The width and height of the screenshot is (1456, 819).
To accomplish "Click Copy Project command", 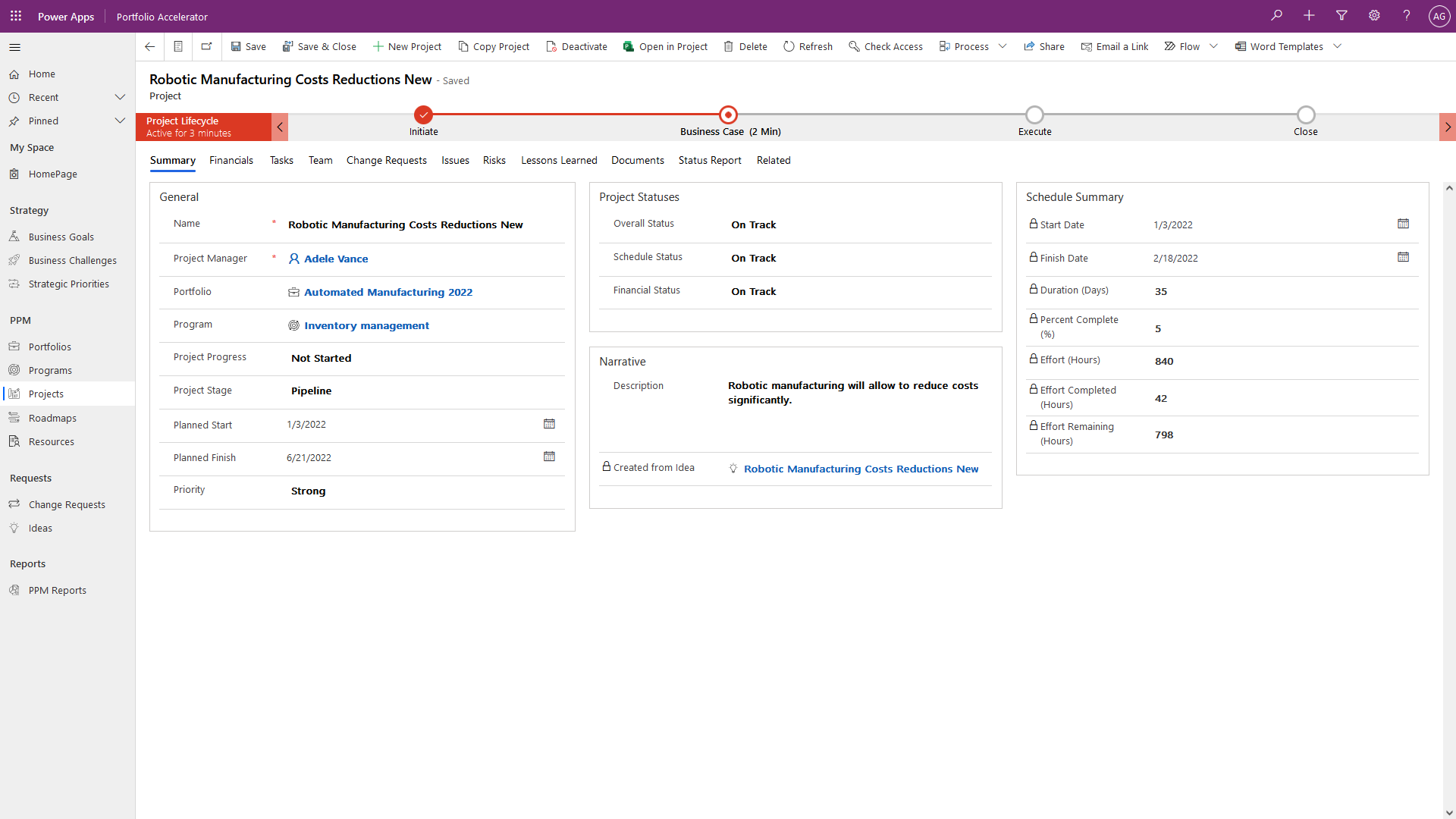I will coord(494,46).
